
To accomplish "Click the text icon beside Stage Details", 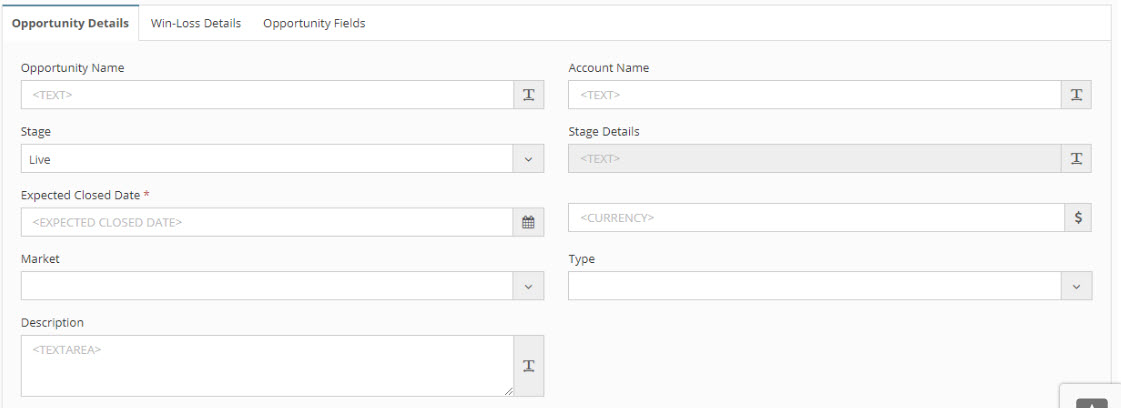I will click(1076, 159).
